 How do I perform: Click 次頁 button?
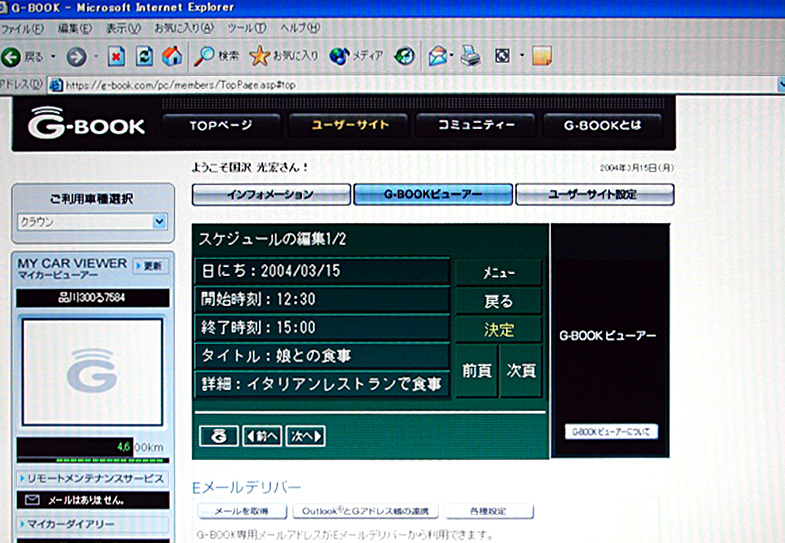pos(521,371)
